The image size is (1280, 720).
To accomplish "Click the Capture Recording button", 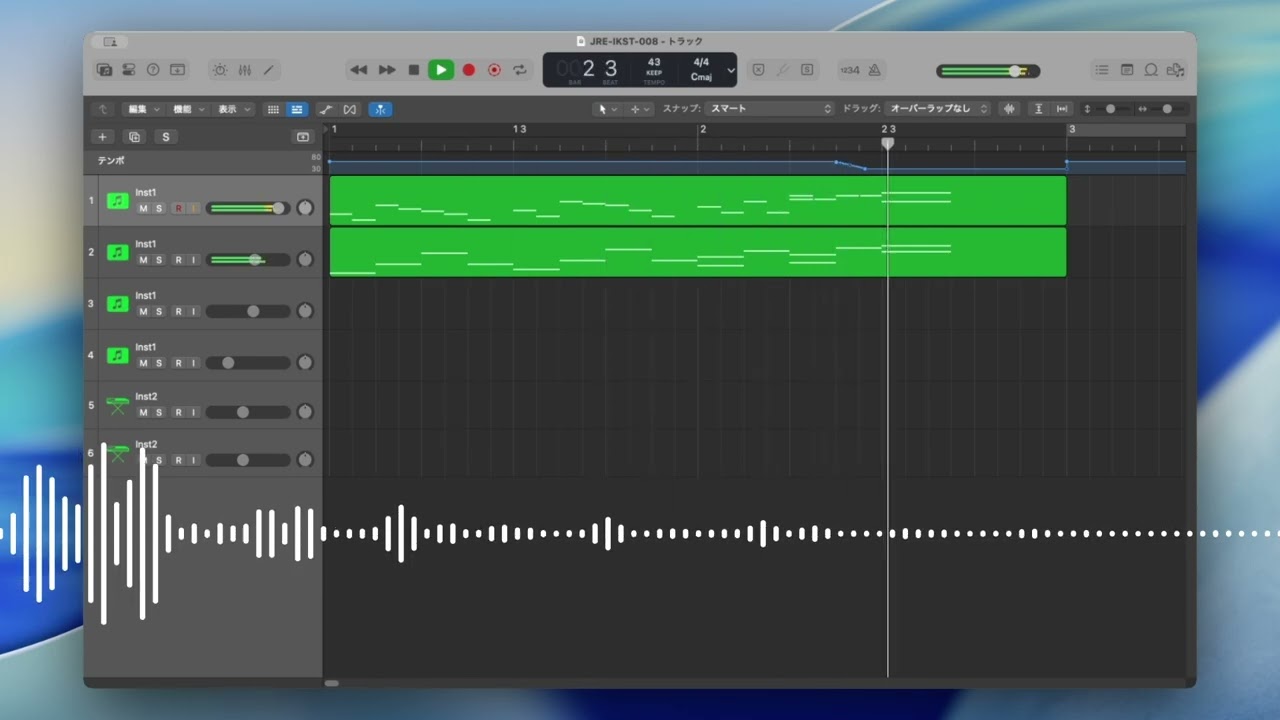I will pos(494,70).
